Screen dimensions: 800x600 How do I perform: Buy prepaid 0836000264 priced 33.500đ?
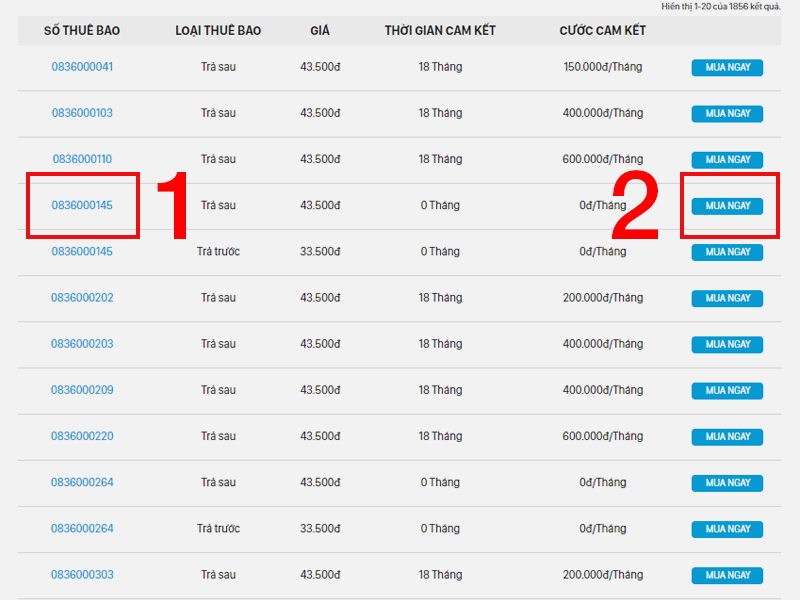[727, 529]
